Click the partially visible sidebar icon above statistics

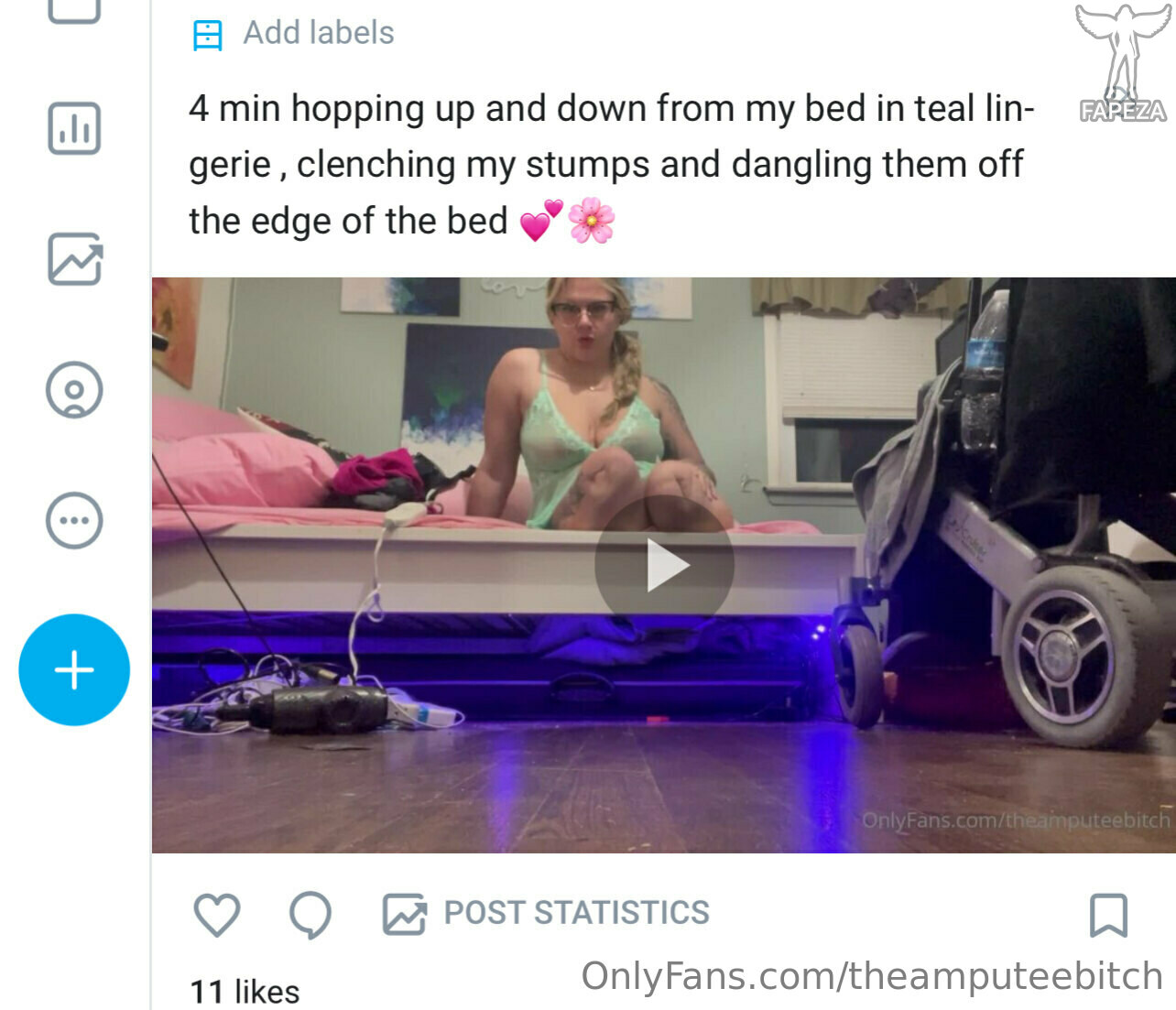[x=74, y=11]
